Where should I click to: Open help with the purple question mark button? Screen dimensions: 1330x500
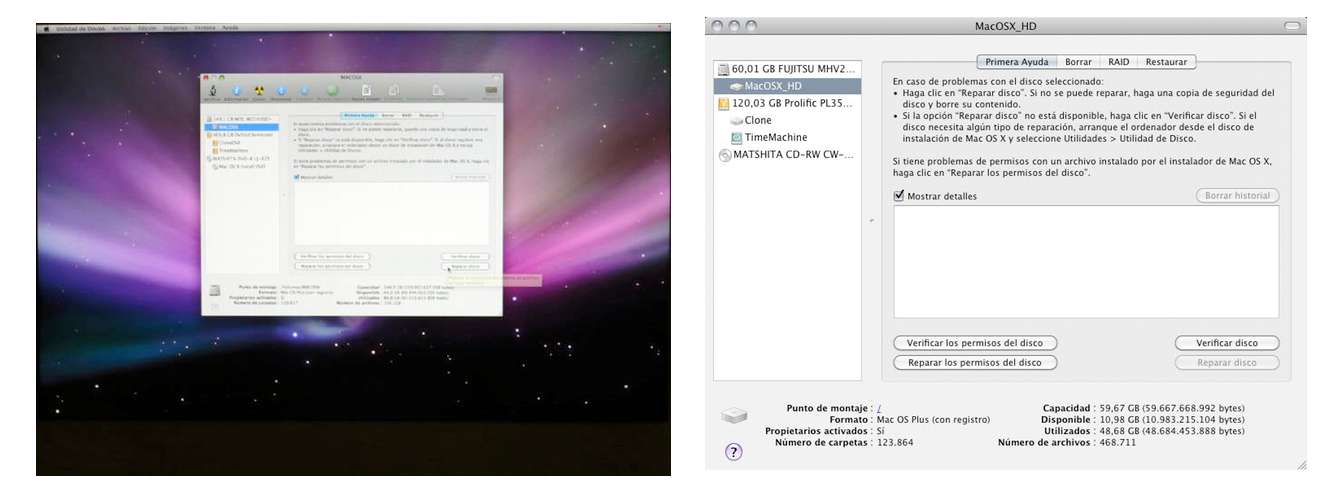(733, 452)
